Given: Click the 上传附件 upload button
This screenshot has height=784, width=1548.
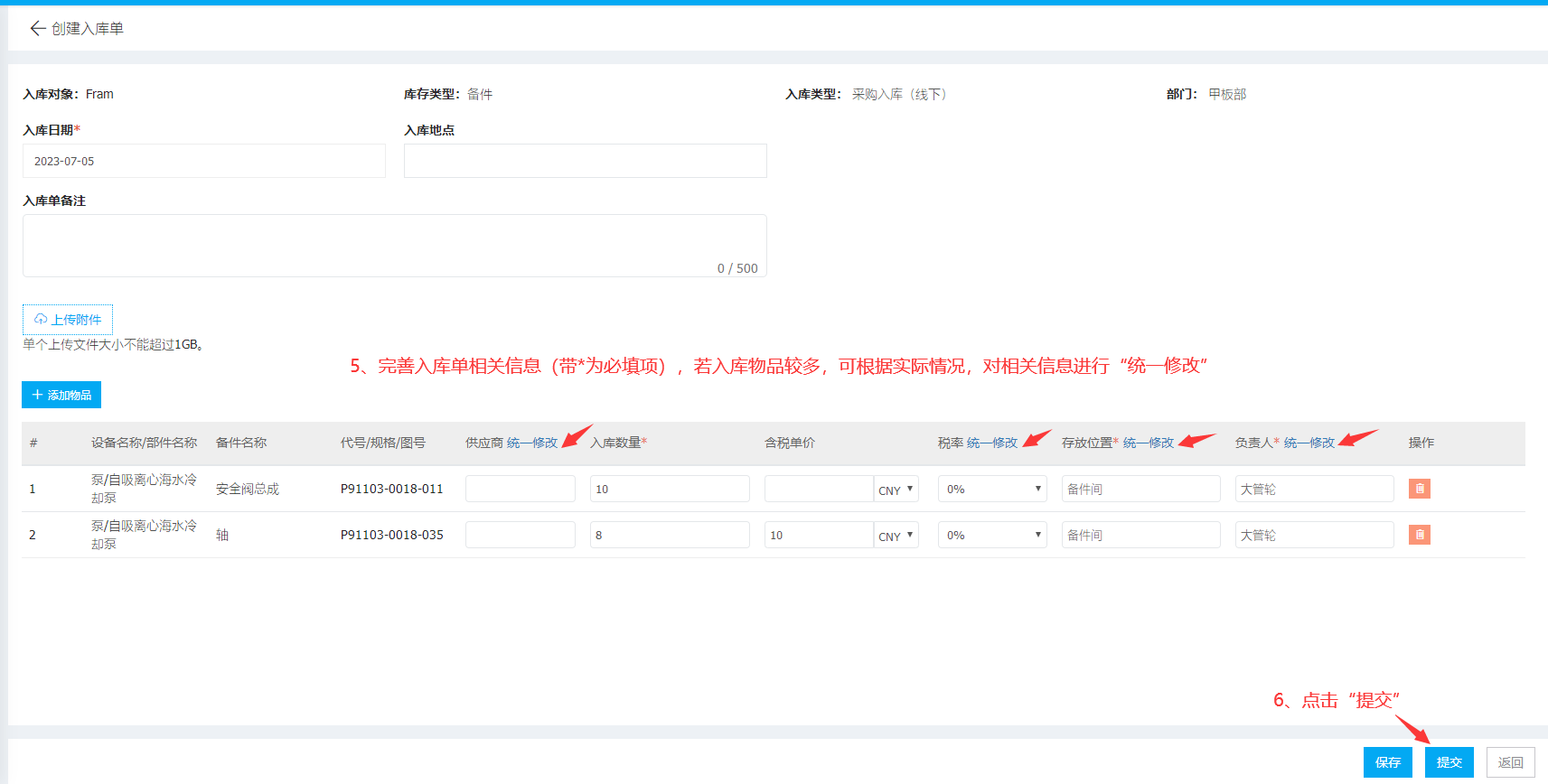Looking at the screenshot, I should click(68, 320).
